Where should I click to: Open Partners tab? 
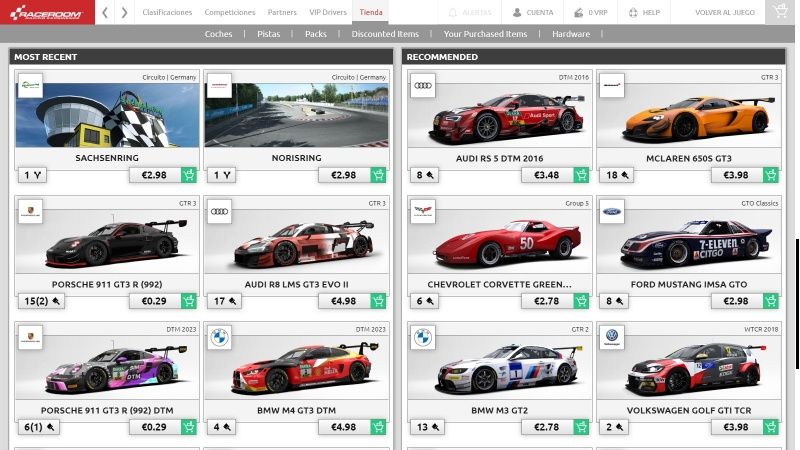click(x=282, y=12)
